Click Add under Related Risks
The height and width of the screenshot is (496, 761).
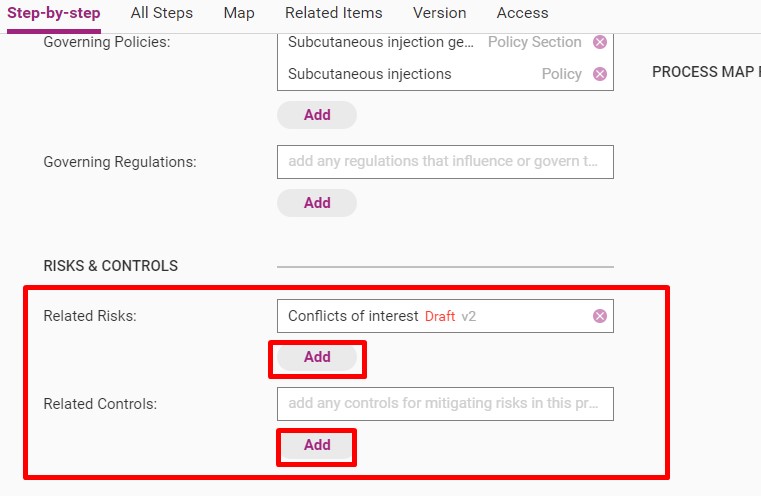tap(317, 357)
